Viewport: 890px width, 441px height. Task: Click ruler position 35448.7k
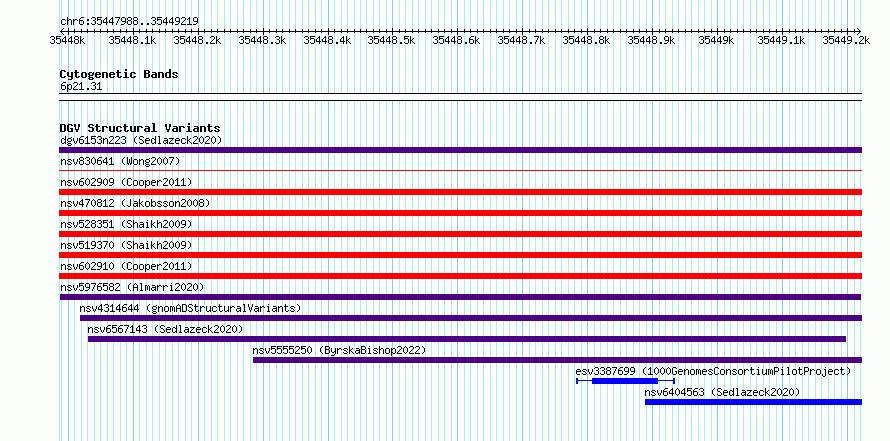pos(522,40)
